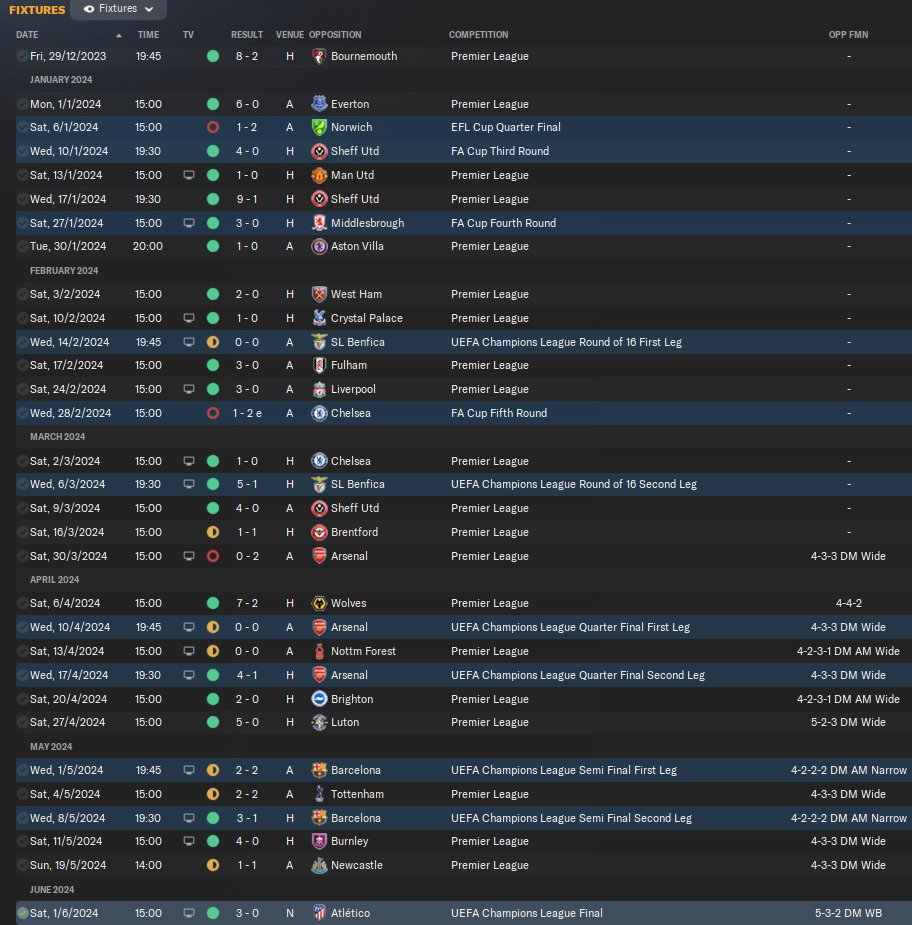Click the Atlético opposition name
Screen dimensions: 912x925
350,913
